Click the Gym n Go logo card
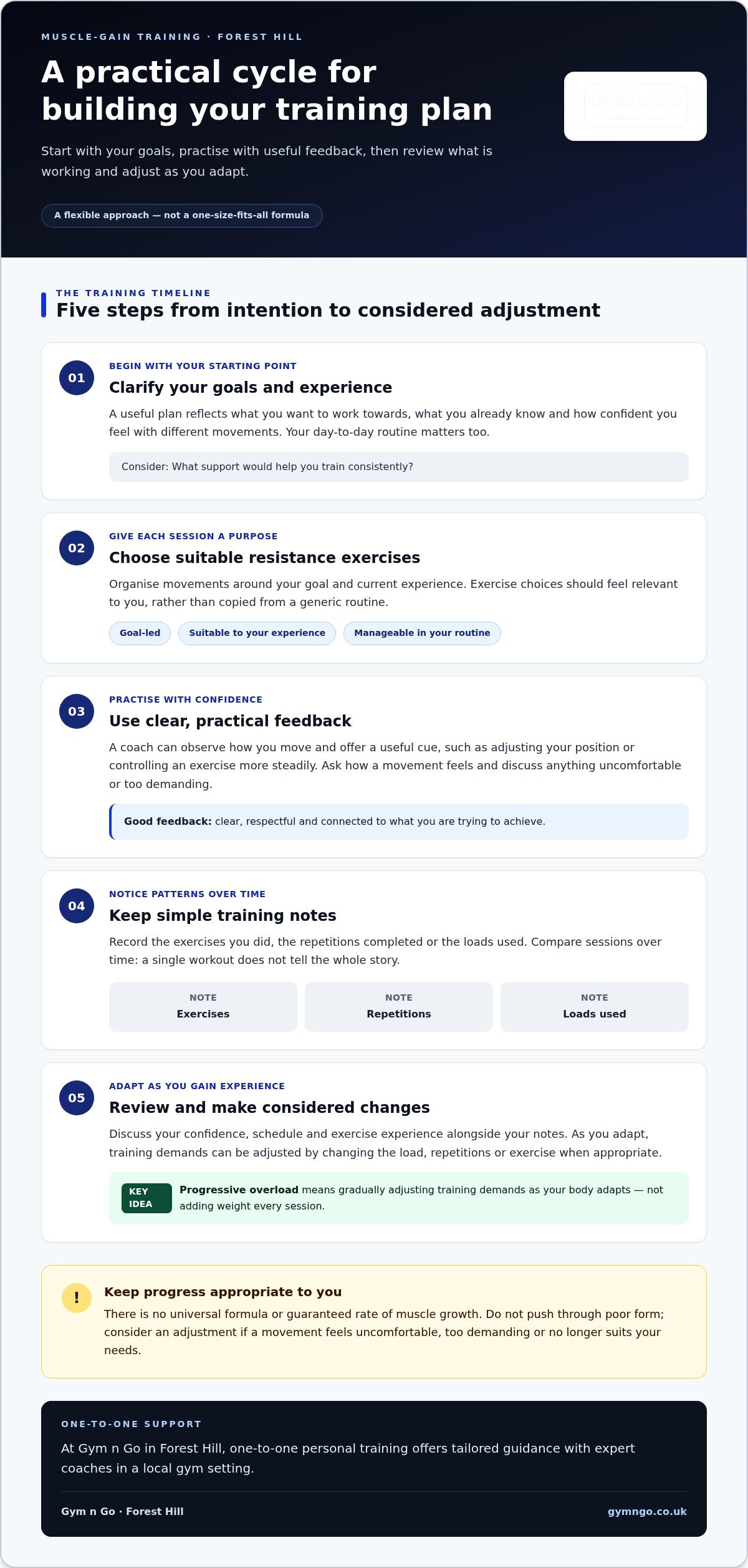The height and width of the screenshot is (1568, 748). 635,106
